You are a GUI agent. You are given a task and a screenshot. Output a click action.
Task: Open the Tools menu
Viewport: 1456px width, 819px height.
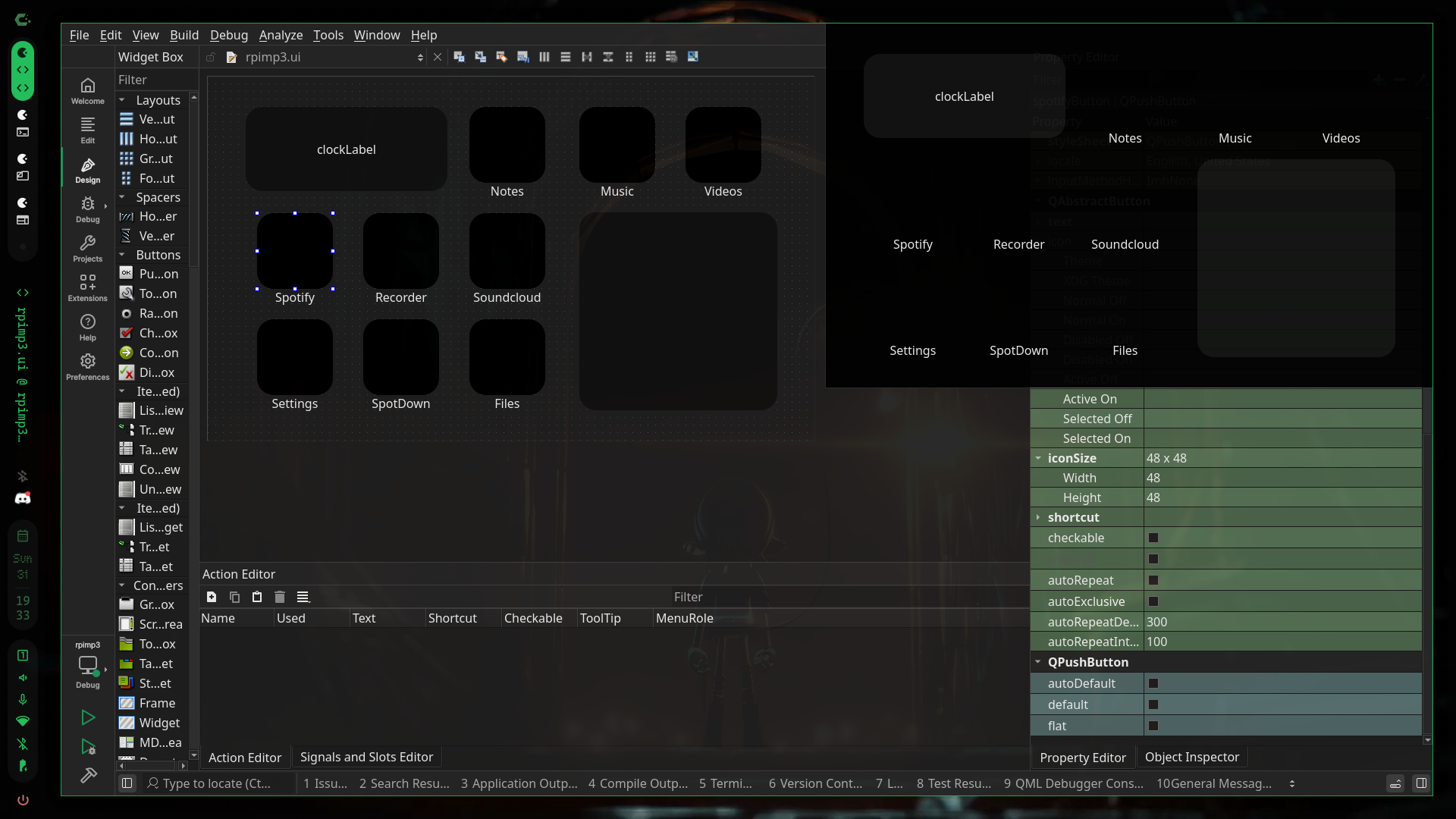point(328,35)
